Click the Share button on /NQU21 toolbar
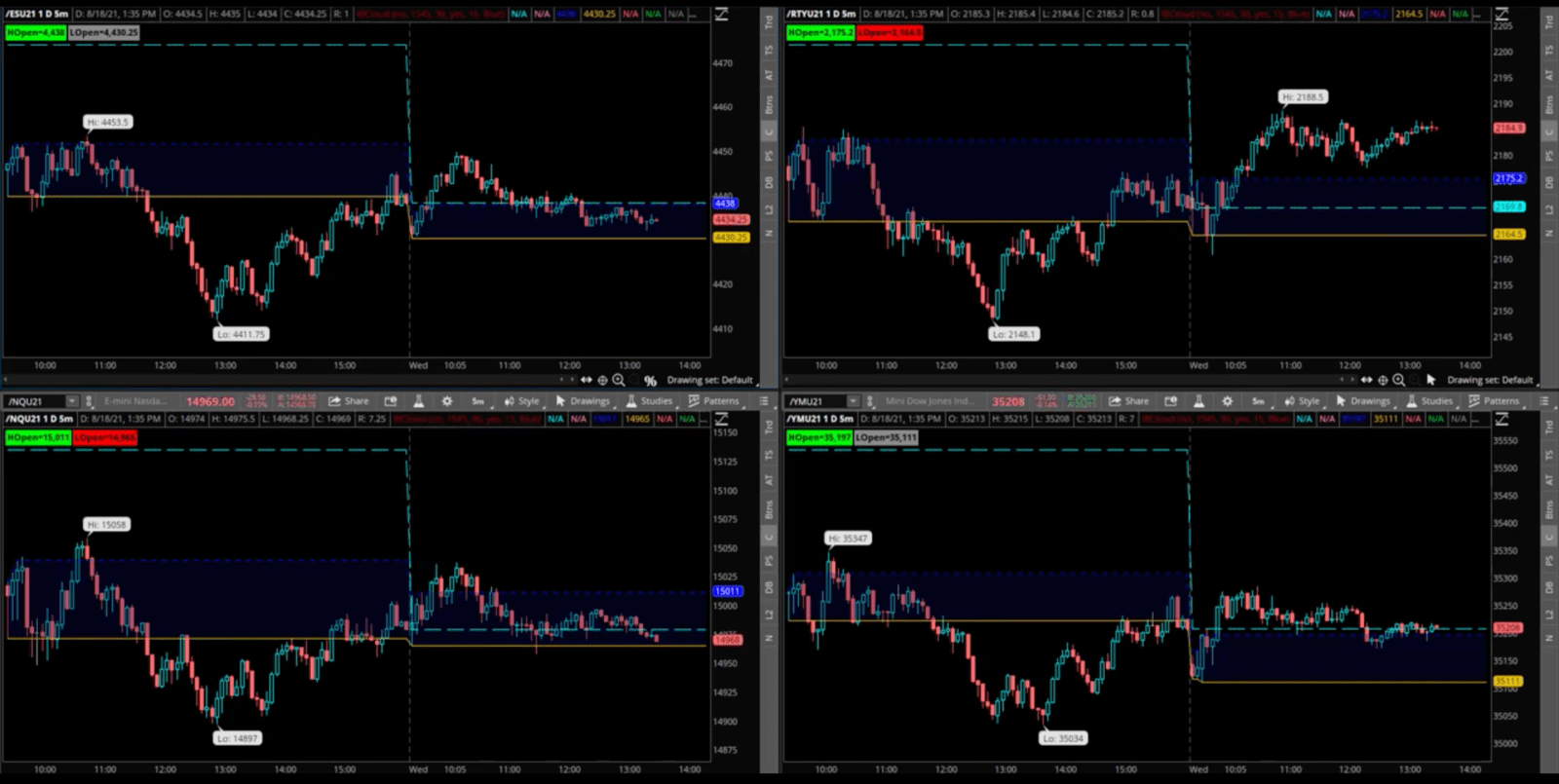Screen dimensions: 1559x784 point(349,401)
